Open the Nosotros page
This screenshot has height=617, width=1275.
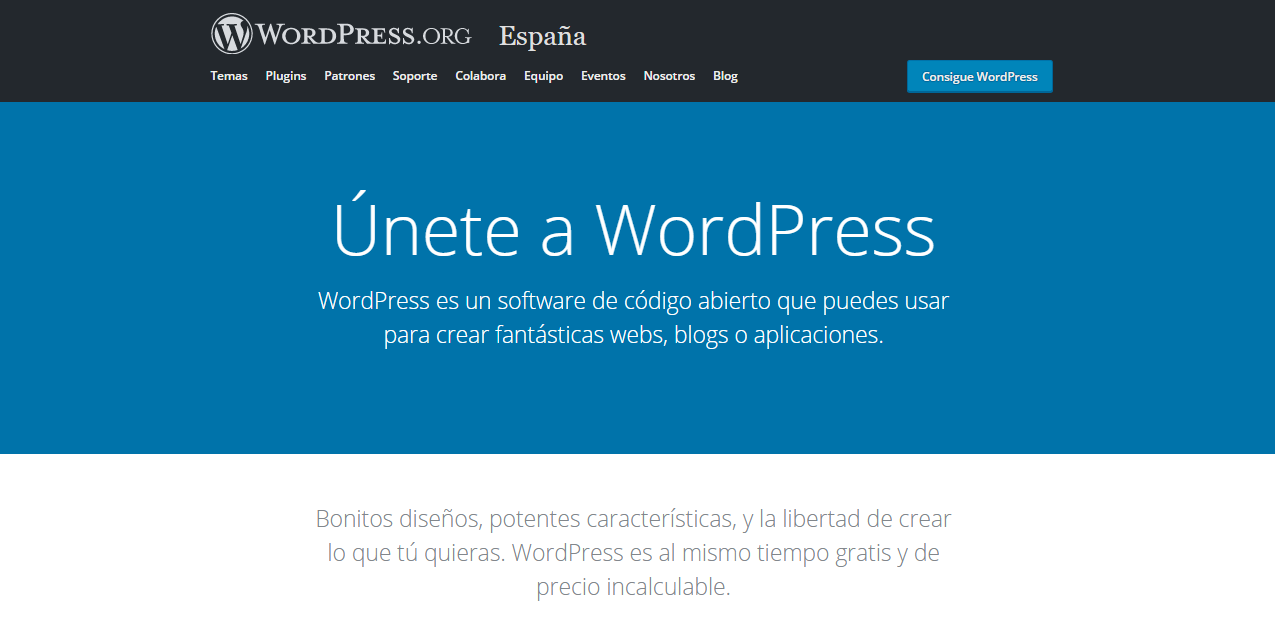pos(668,75)
